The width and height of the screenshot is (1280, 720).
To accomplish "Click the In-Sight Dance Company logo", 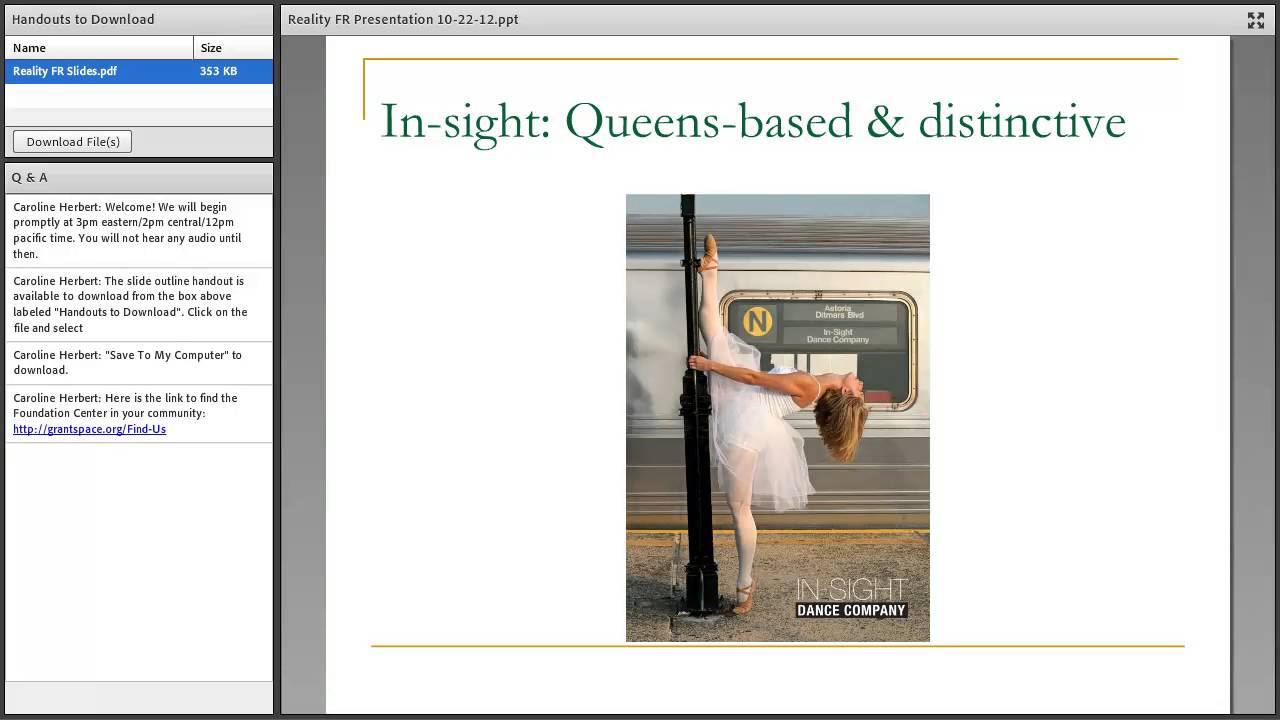I will pos(851,598).
